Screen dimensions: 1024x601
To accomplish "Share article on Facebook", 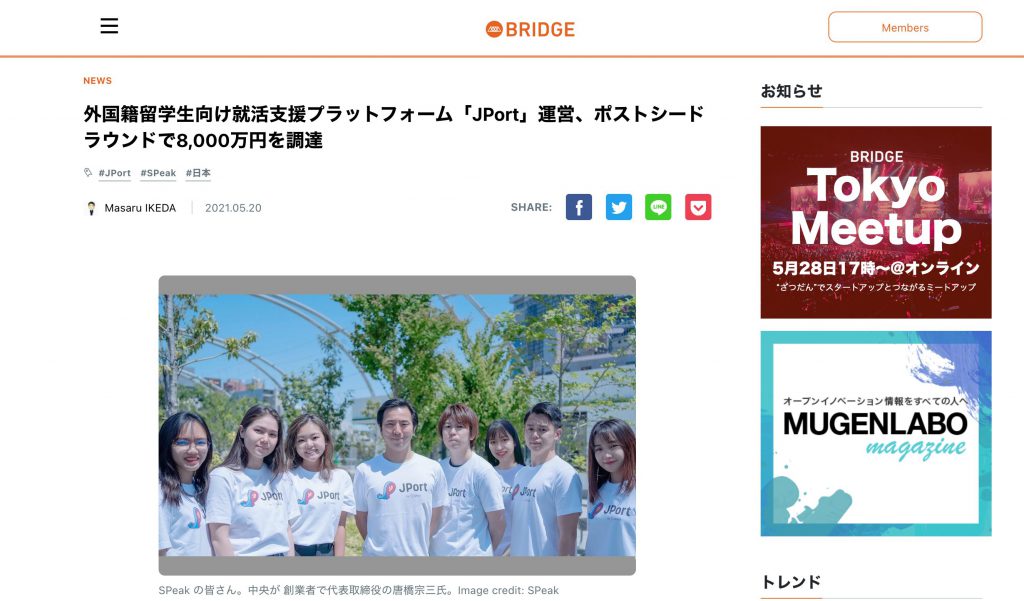I will pos(579,207).
